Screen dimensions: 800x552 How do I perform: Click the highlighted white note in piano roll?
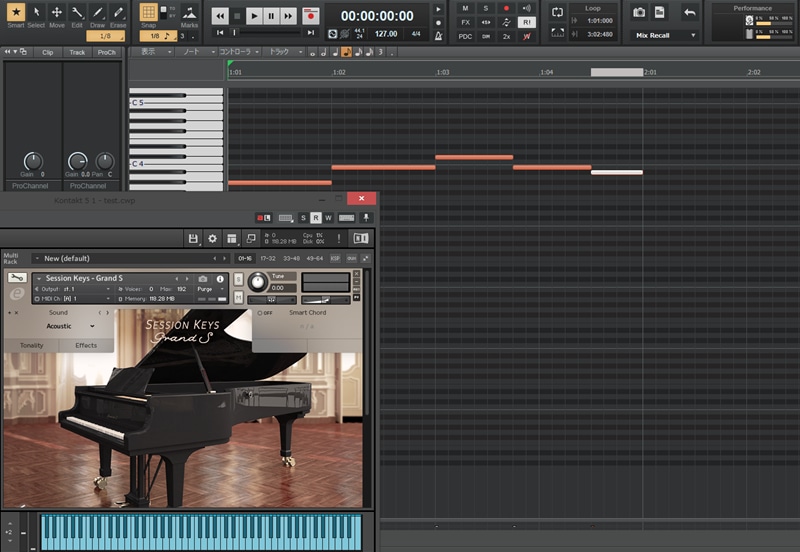click(616, 172)
